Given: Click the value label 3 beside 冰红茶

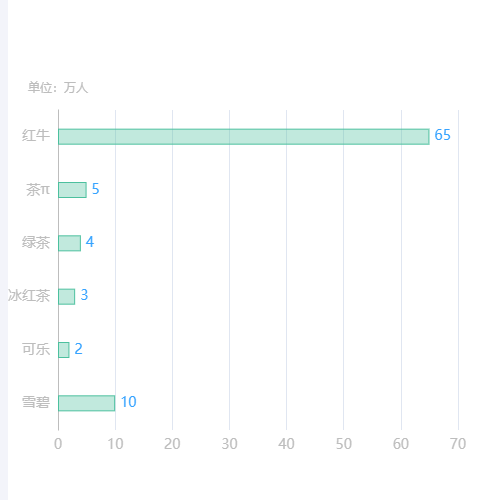Looking at the screenshot, I should click(x=84, y=295).
